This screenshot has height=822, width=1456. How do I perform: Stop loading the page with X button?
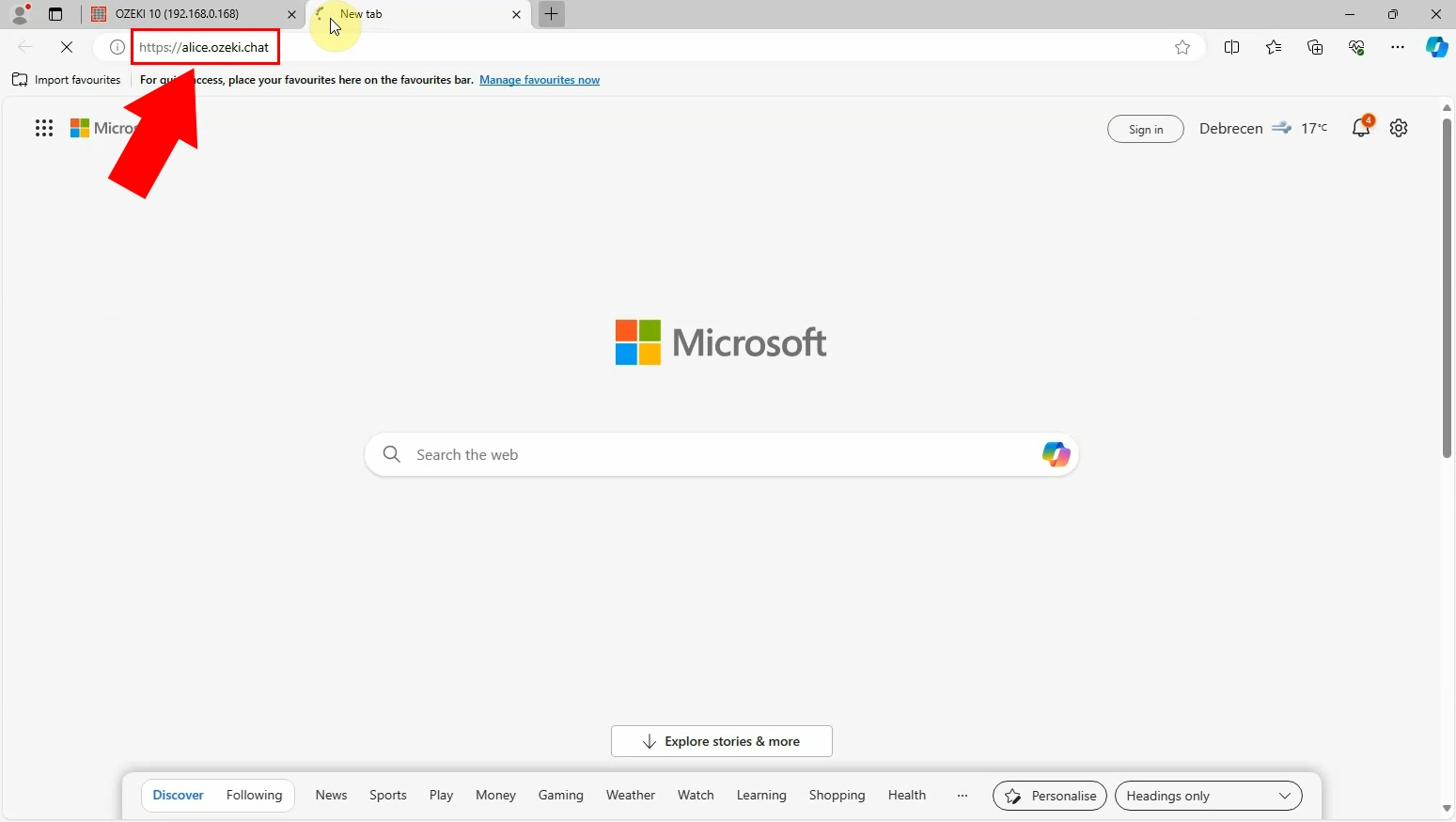tap(67, 47)
